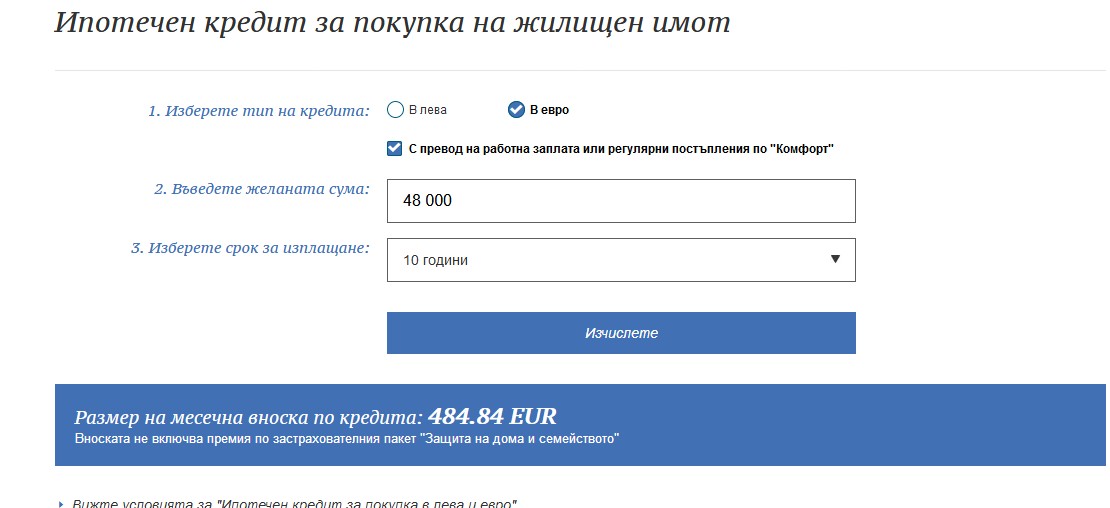The width and height of the screenshot is (1110, 508).
Task: Open the "10 години" repayment term dropdown
Action: (620, 260)
